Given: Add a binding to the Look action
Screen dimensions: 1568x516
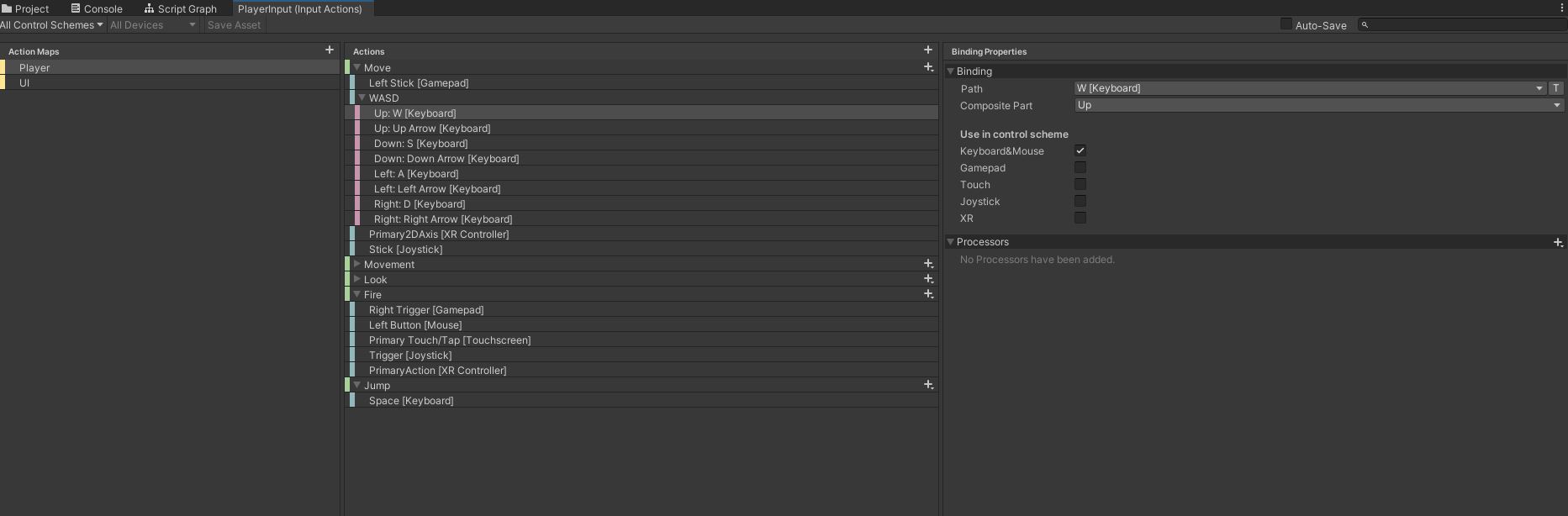Looking at the screenshot, I should click(x=928, y=279).
